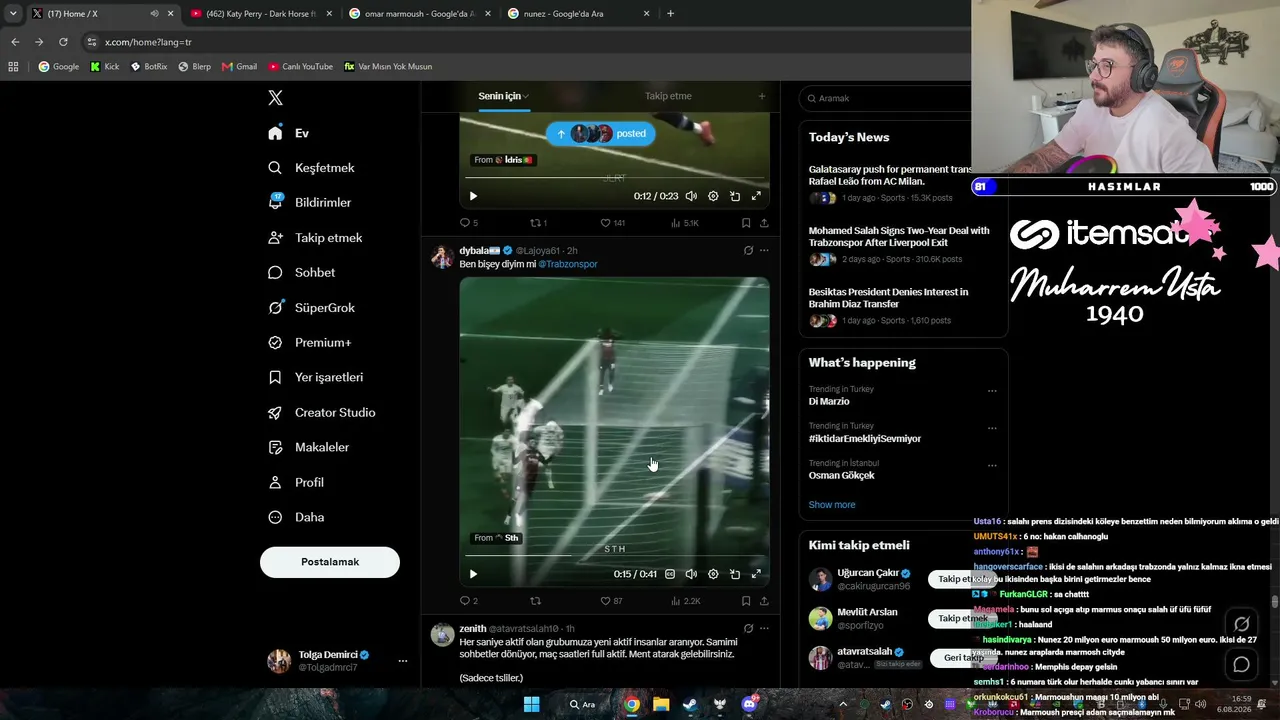Screen dimensions: 1280x720
Task: Click the Postalamak post button
Action: point(330,562)
